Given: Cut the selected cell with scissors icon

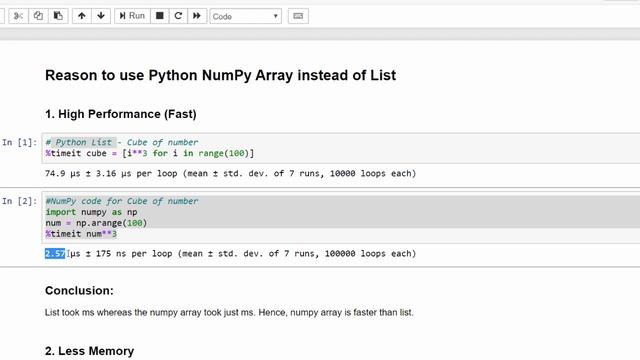Looking at the screenshot, I should click(18, 16).
